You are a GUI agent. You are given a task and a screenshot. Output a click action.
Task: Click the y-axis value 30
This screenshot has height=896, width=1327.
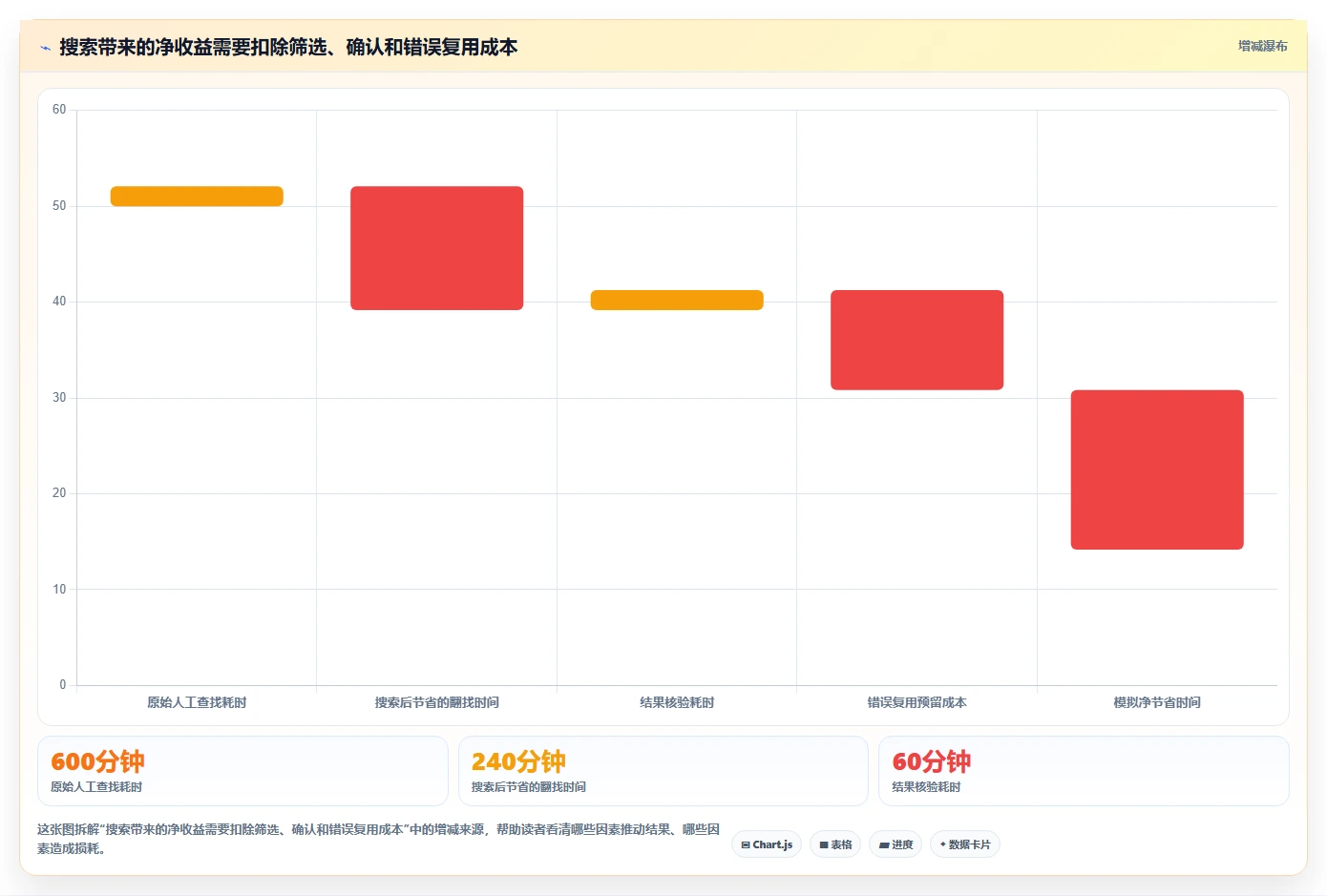point(59,398)
